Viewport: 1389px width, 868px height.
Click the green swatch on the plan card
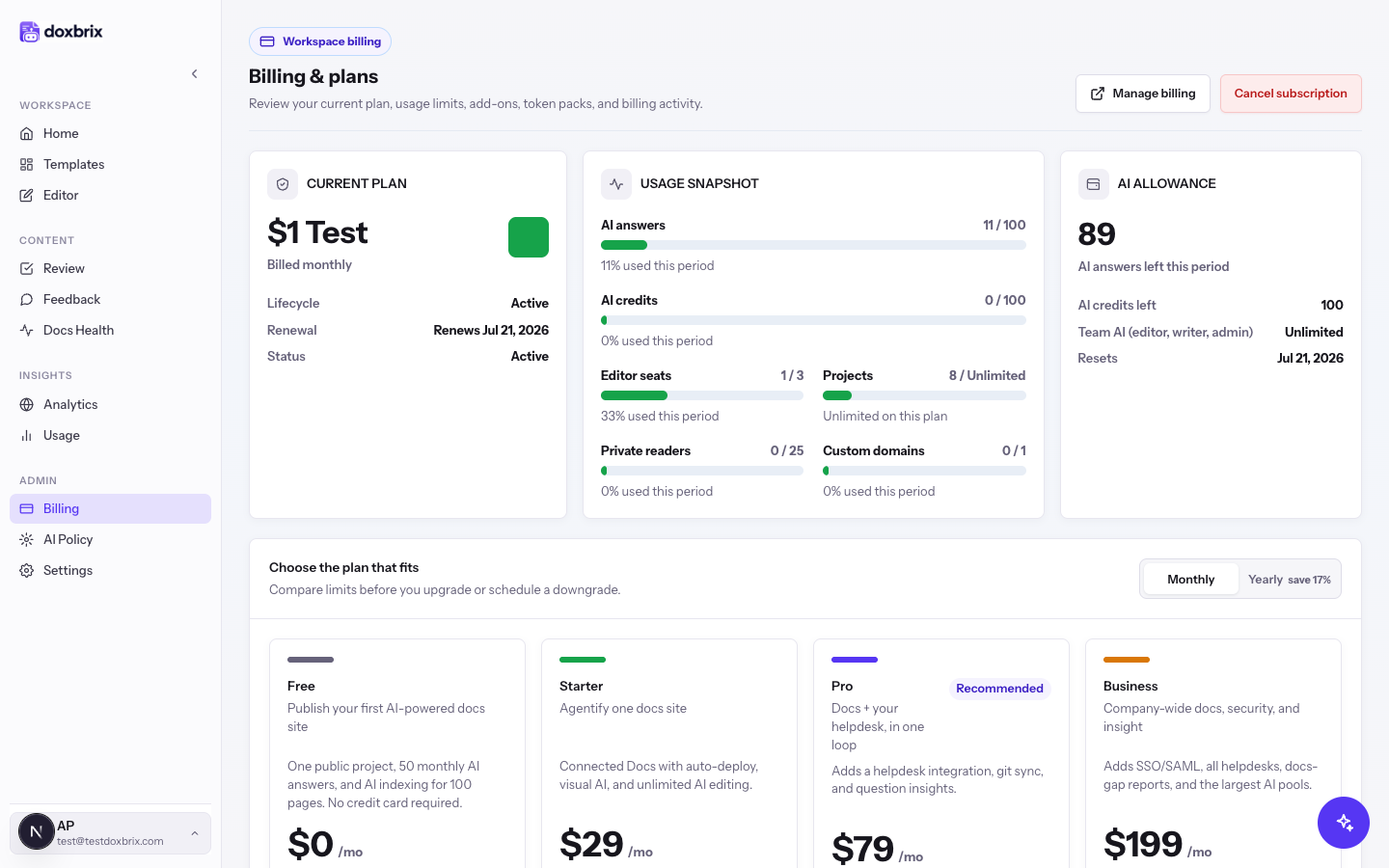click(x=529, y=237)
